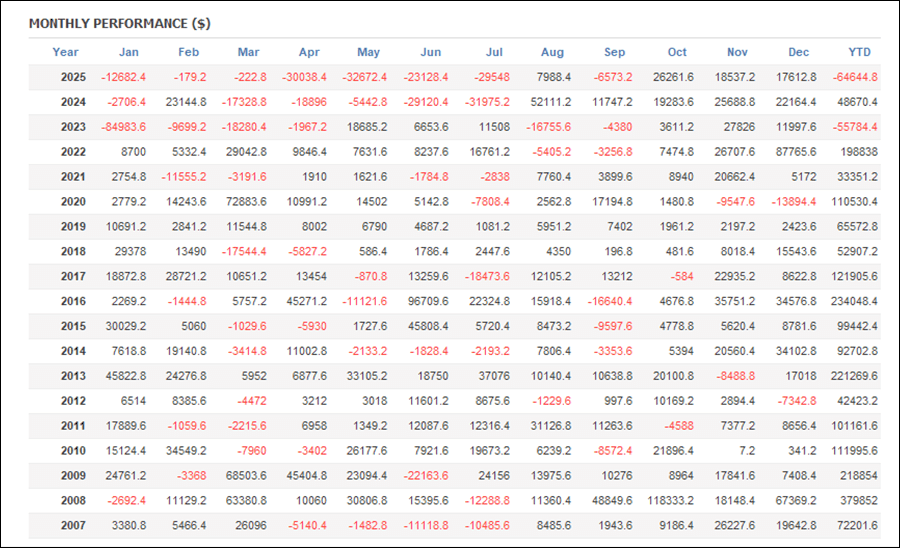Select the 2008 YTD value 379852
Image resolution: width=900 pixels, height=548 pixels.
tap(858, 501)
